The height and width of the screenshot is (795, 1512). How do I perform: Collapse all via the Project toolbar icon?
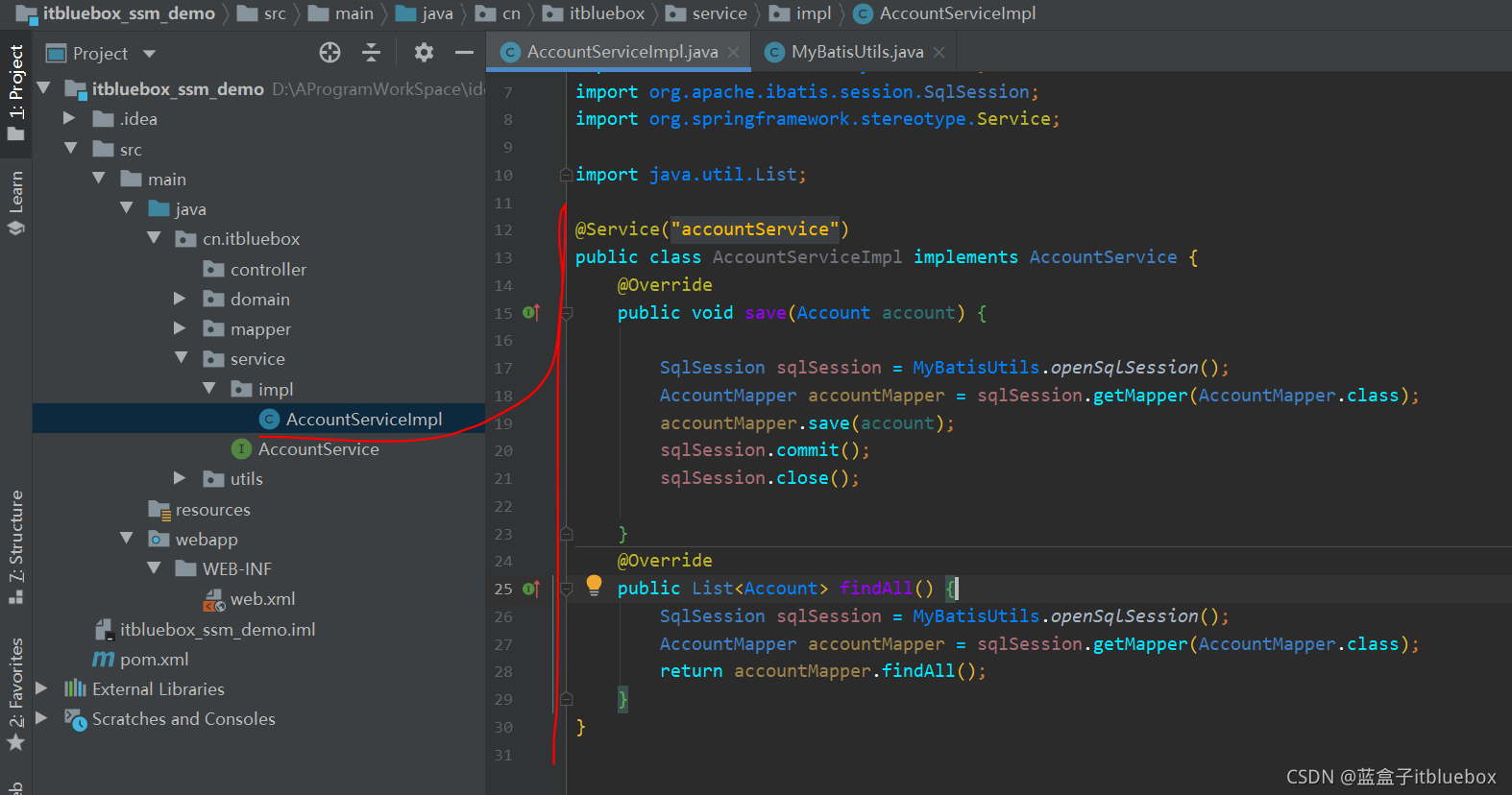pyautogui.click(x=371, y=53)
